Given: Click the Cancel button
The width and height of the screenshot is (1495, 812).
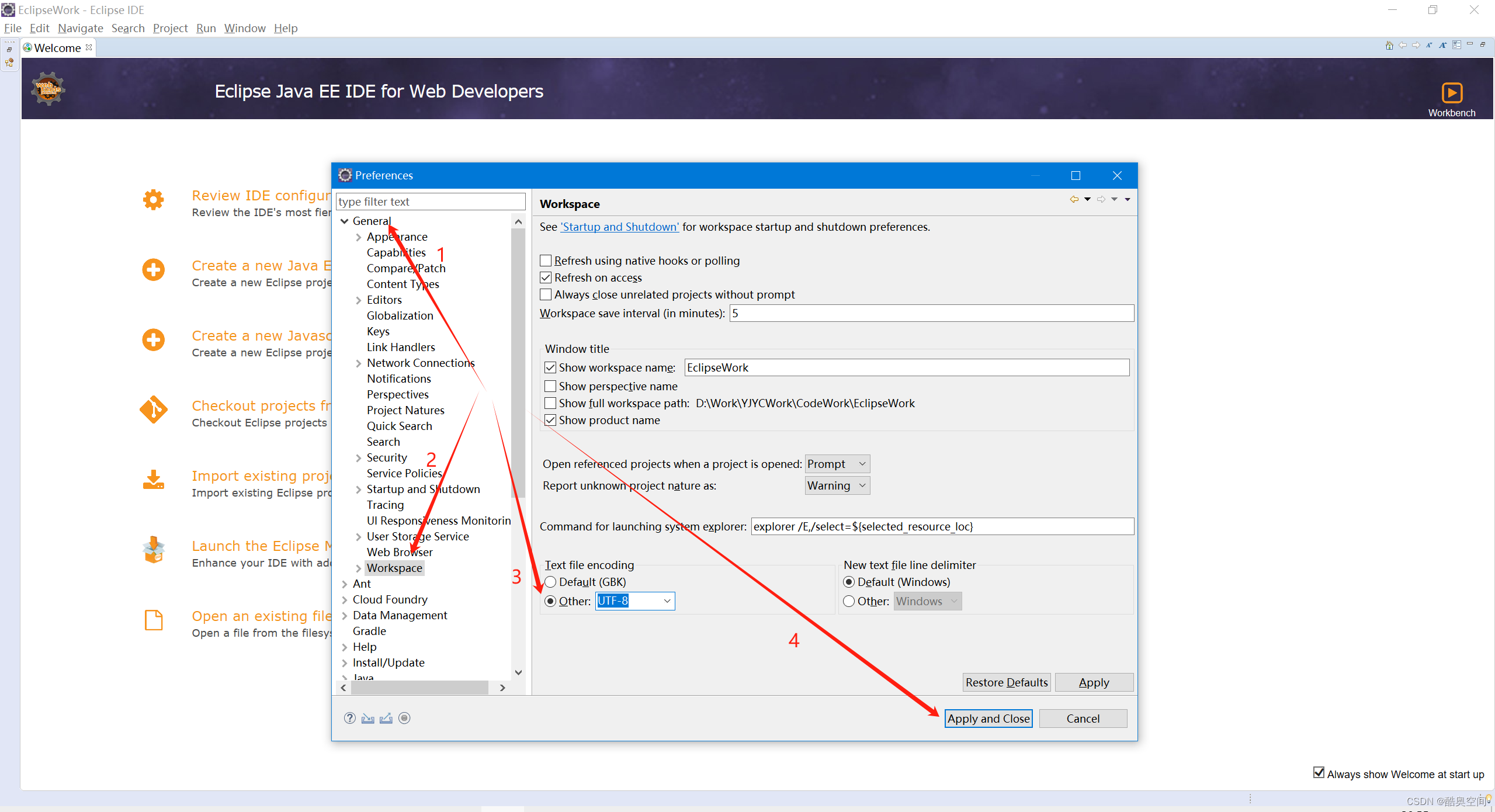Looking at the screenshot, I should pos(1083,719).
